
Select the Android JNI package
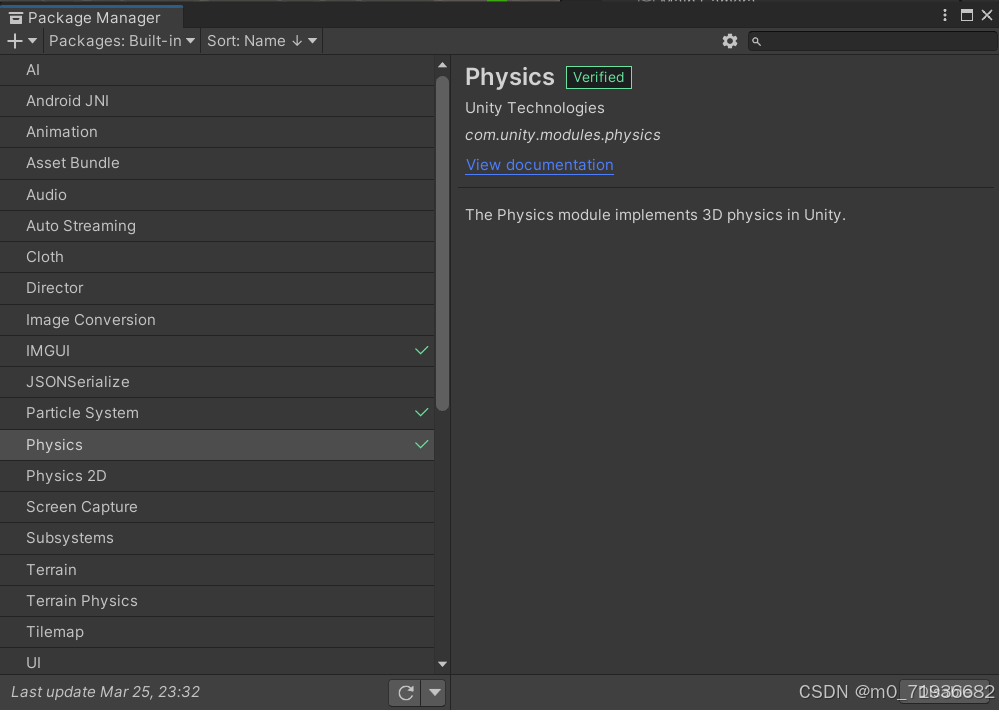coord(217,101)
